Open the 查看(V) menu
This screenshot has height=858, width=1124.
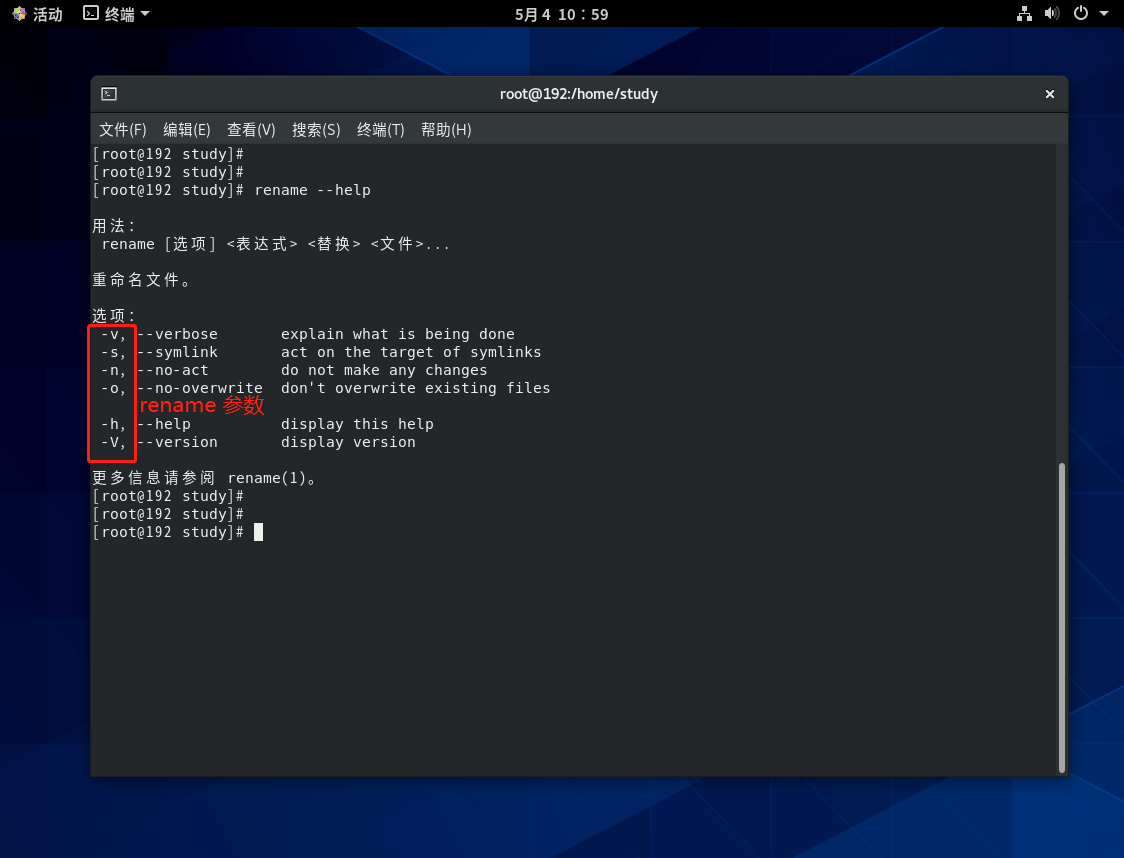[251, 130]
